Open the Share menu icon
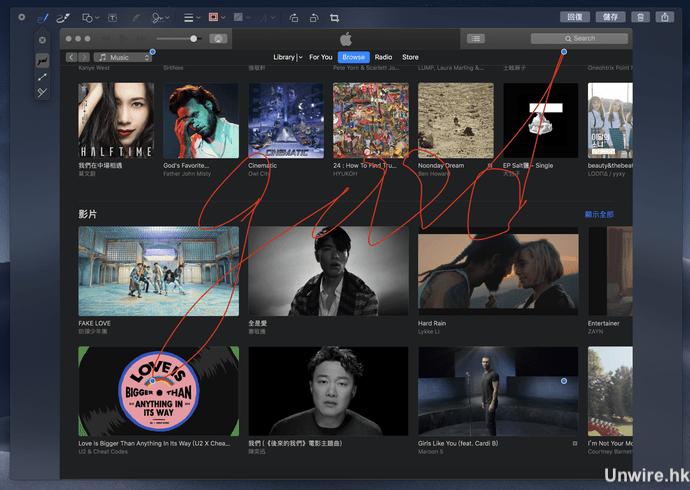690x490 pixels. pyautogui.click(x=665, y=17)
